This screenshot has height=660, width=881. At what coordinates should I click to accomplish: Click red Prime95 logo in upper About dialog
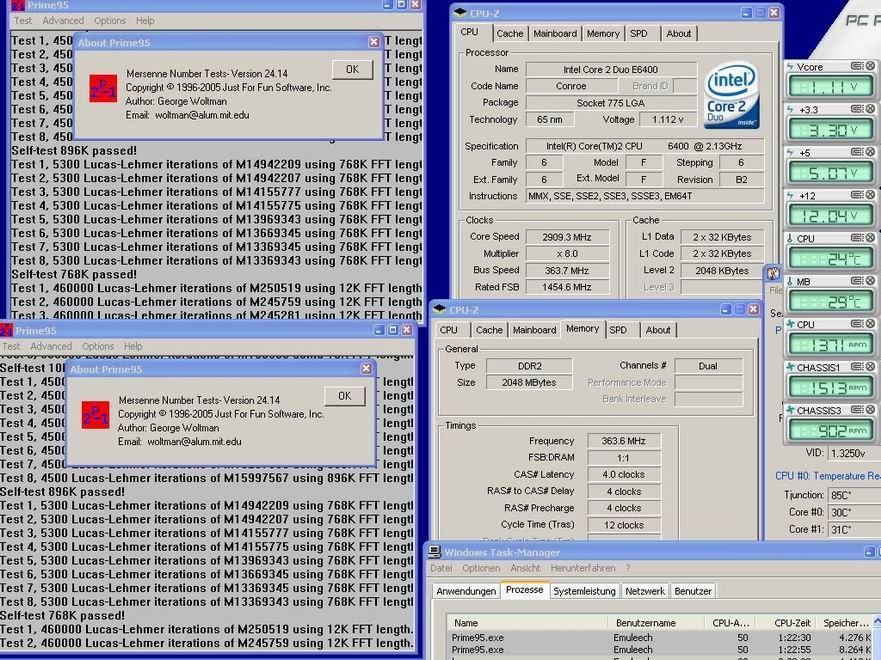click(x=103, y=89)
